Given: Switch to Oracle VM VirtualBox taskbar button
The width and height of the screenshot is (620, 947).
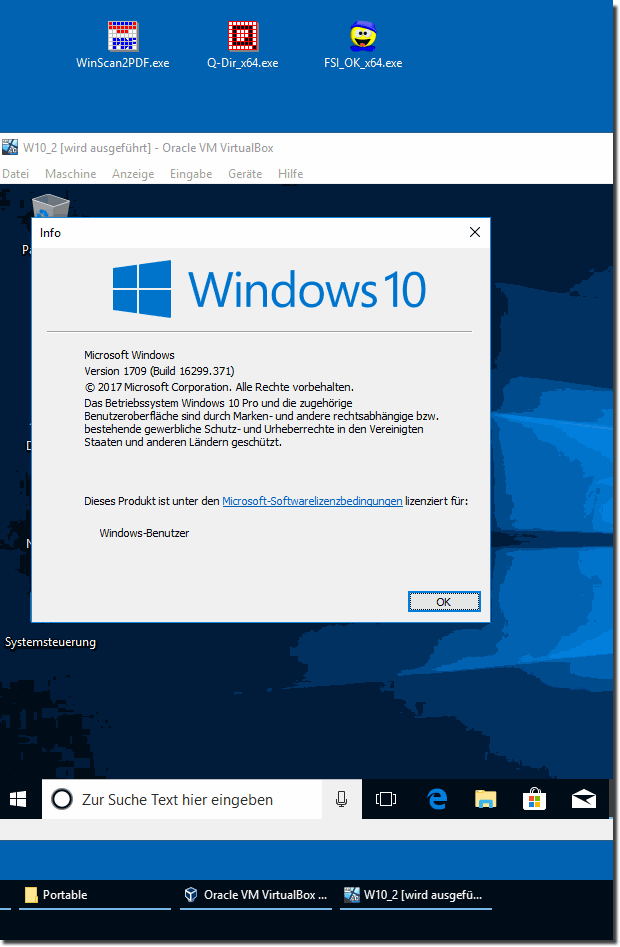Looking at the screenshot, I should tap(256, 895).
